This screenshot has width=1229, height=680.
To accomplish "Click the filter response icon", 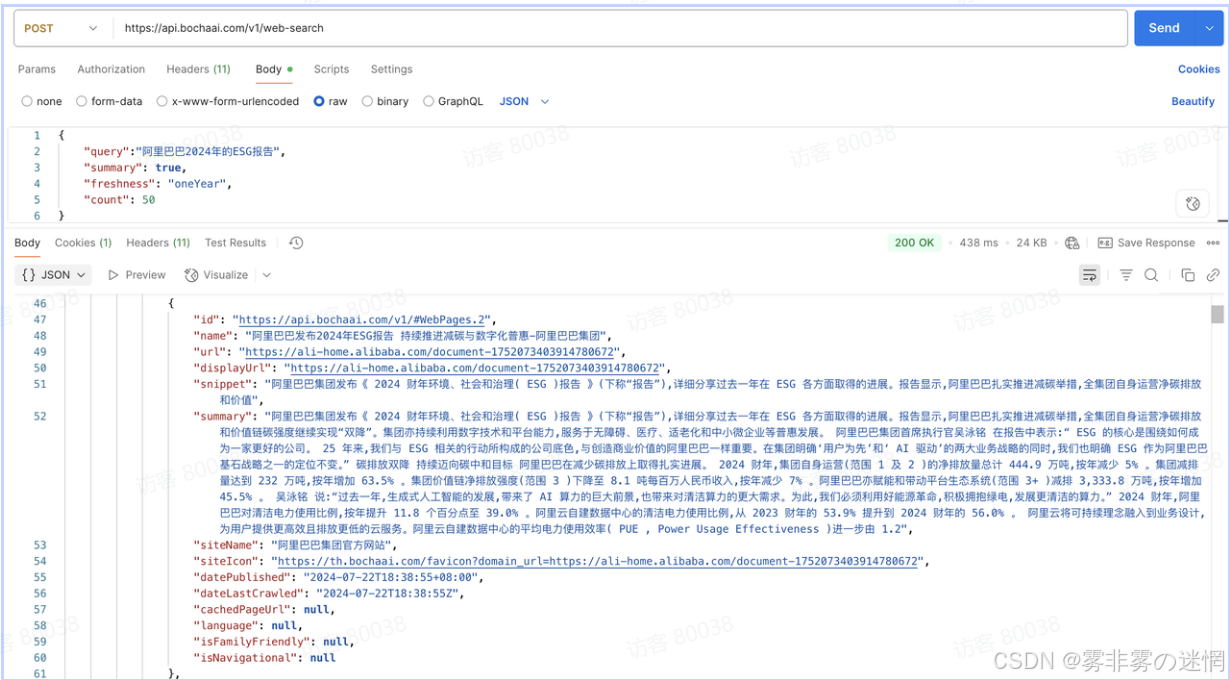I will (1126, 275).
